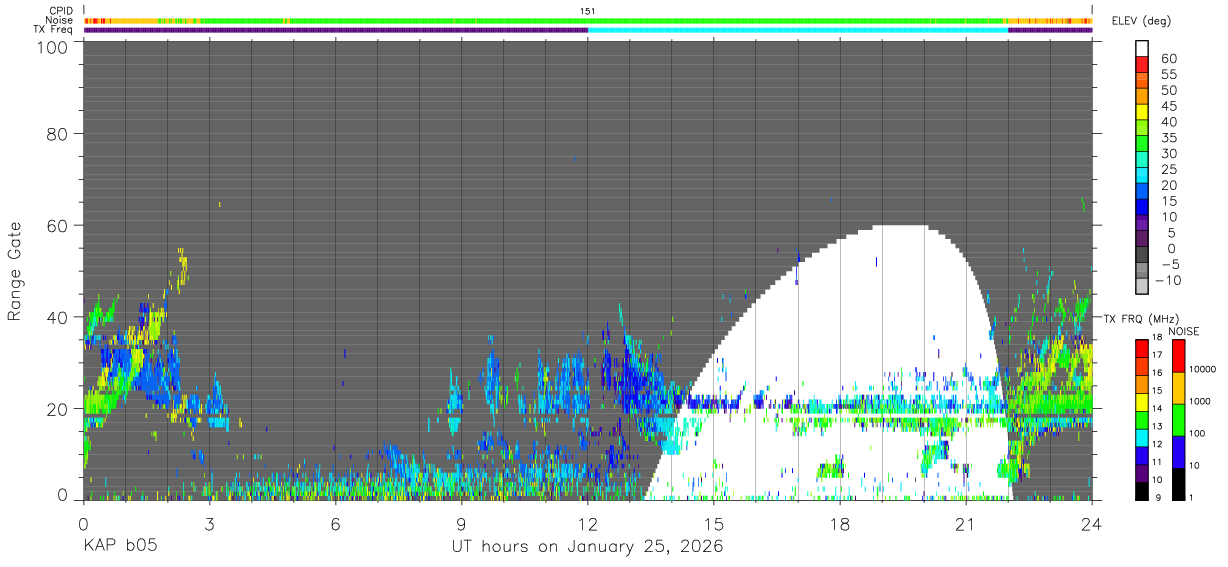This screenshot has height=567, width=1228.
Task: Click the '30' label on the ELEV scale
Action: coord(1167,153)
